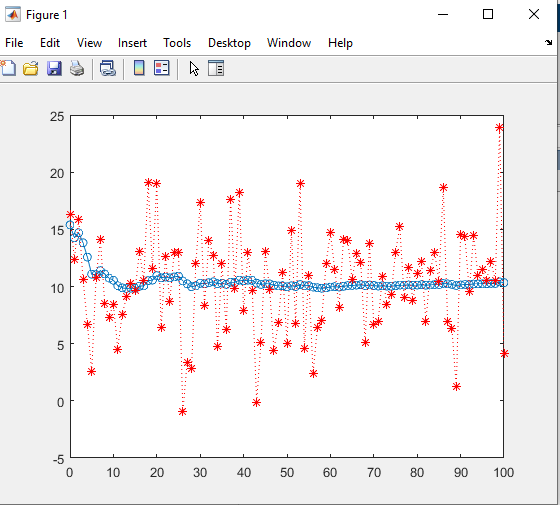Click the x-axis label 30
This screenshot has width=560, height=505.
tap(200, 473)
